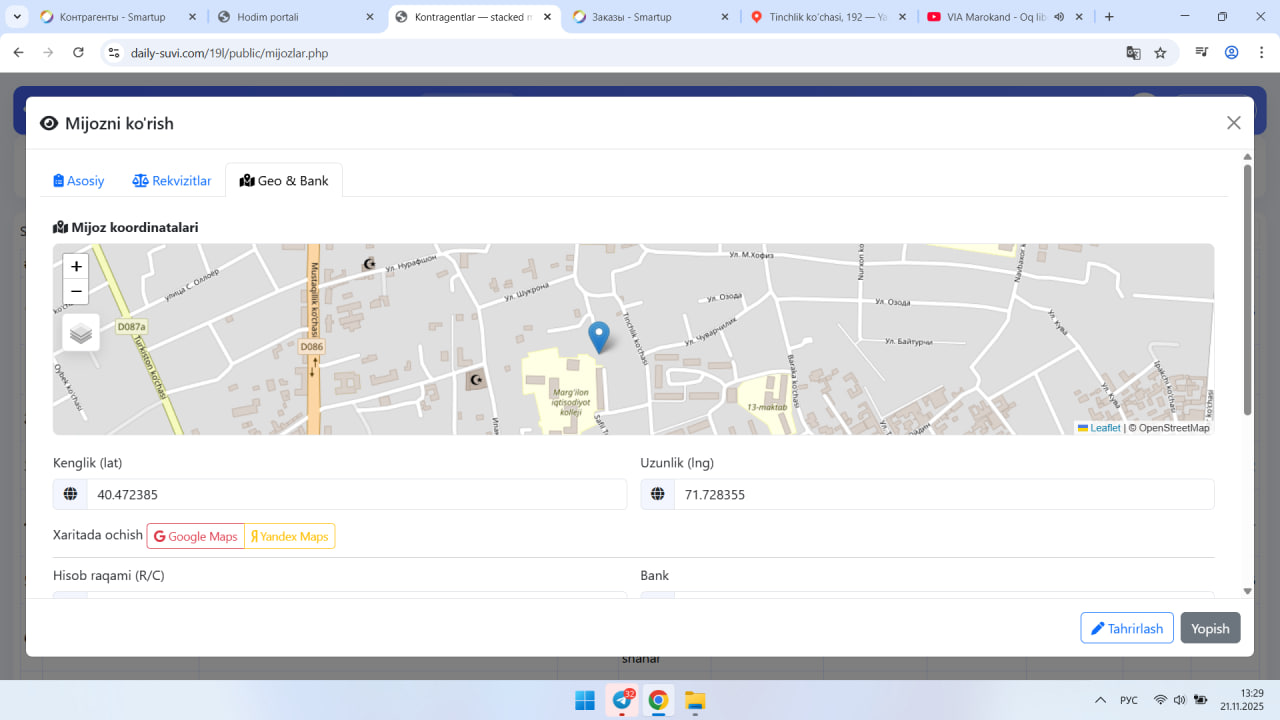
Task: Open the Chrome profile icon
Action: [1231, 53]
